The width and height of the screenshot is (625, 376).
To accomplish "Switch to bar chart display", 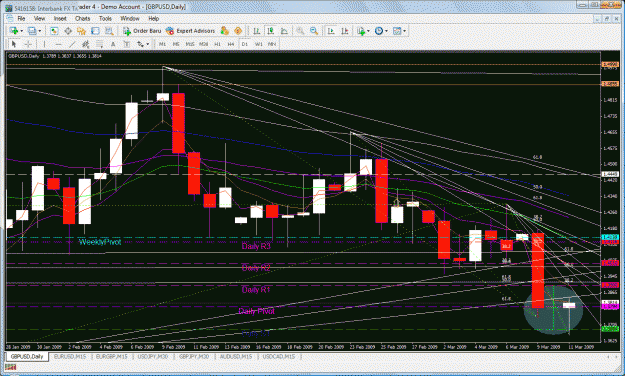I will point(257,31).
